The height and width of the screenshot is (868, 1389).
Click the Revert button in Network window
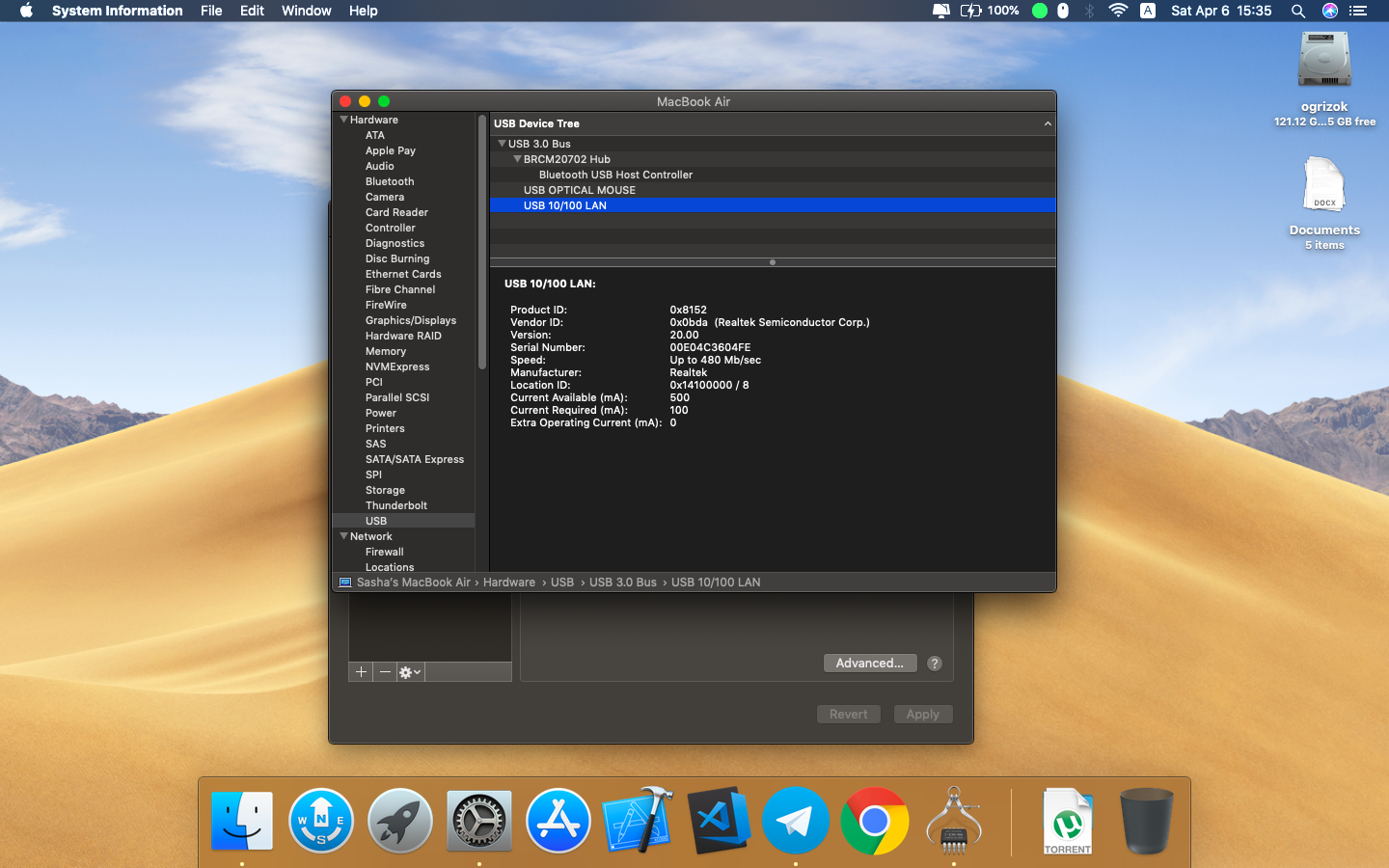coord(849,715)
